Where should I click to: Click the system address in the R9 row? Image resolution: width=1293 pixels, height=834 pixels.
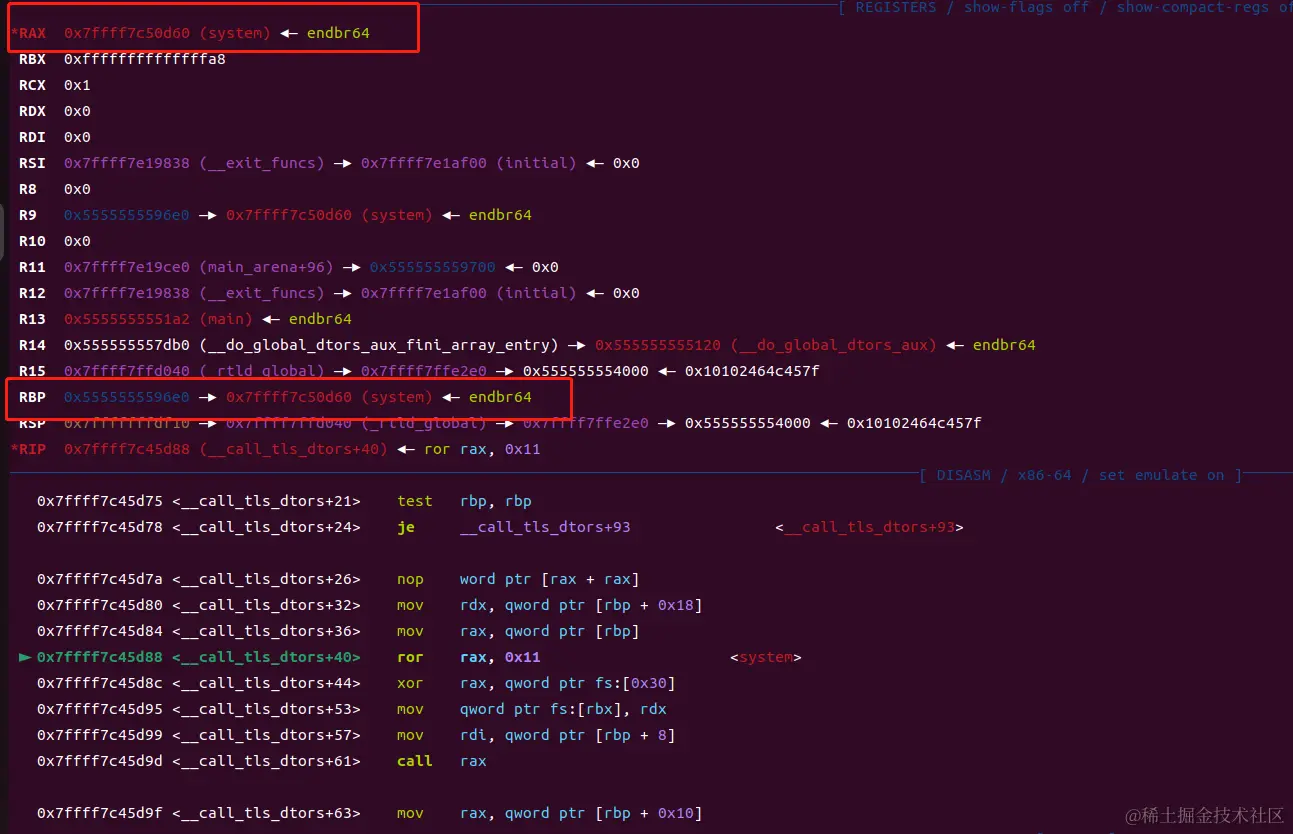click(329, 215)
